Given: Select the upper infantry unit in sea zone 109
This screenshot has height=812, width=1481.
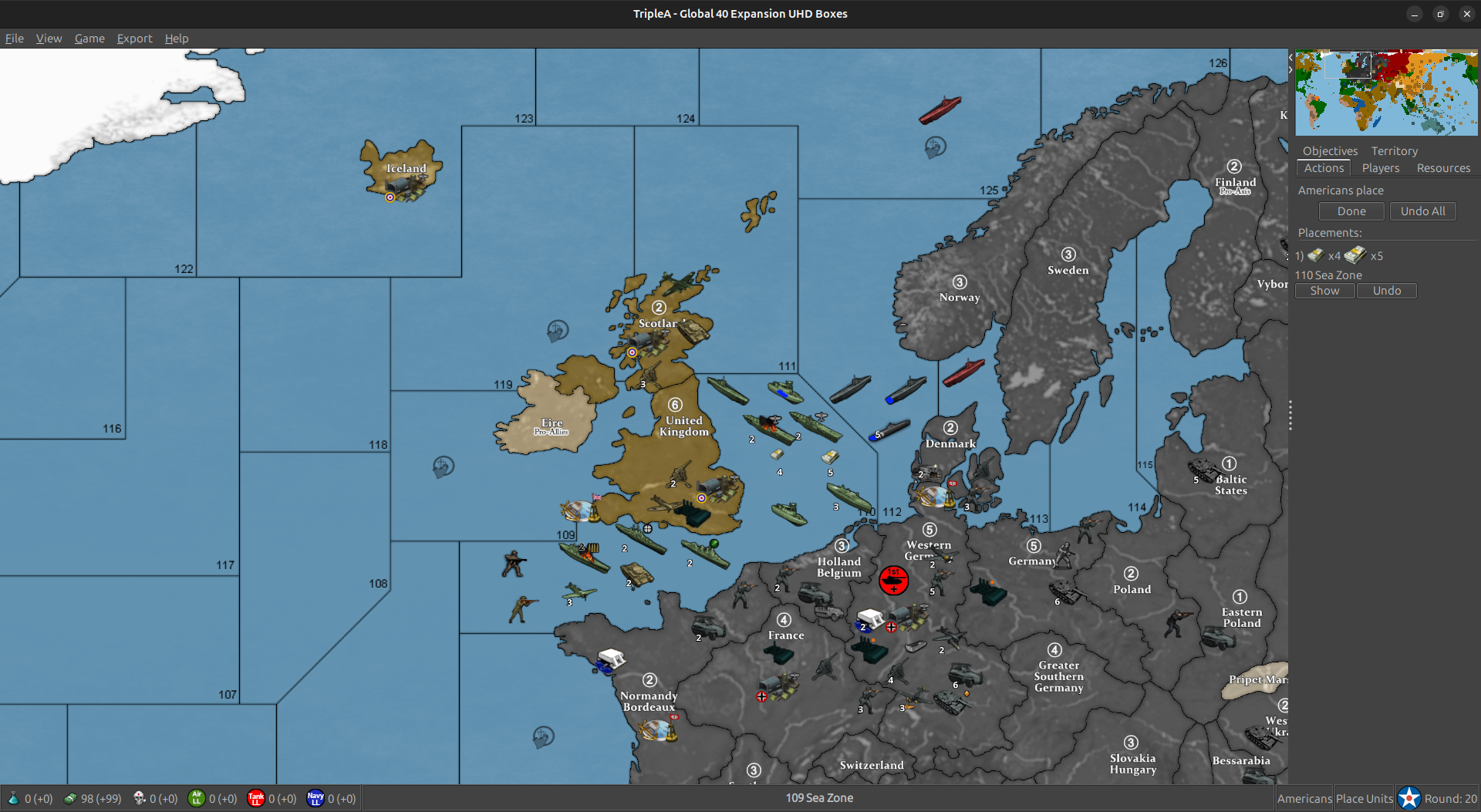Looking at the screenshot, I should coord(513,564).
